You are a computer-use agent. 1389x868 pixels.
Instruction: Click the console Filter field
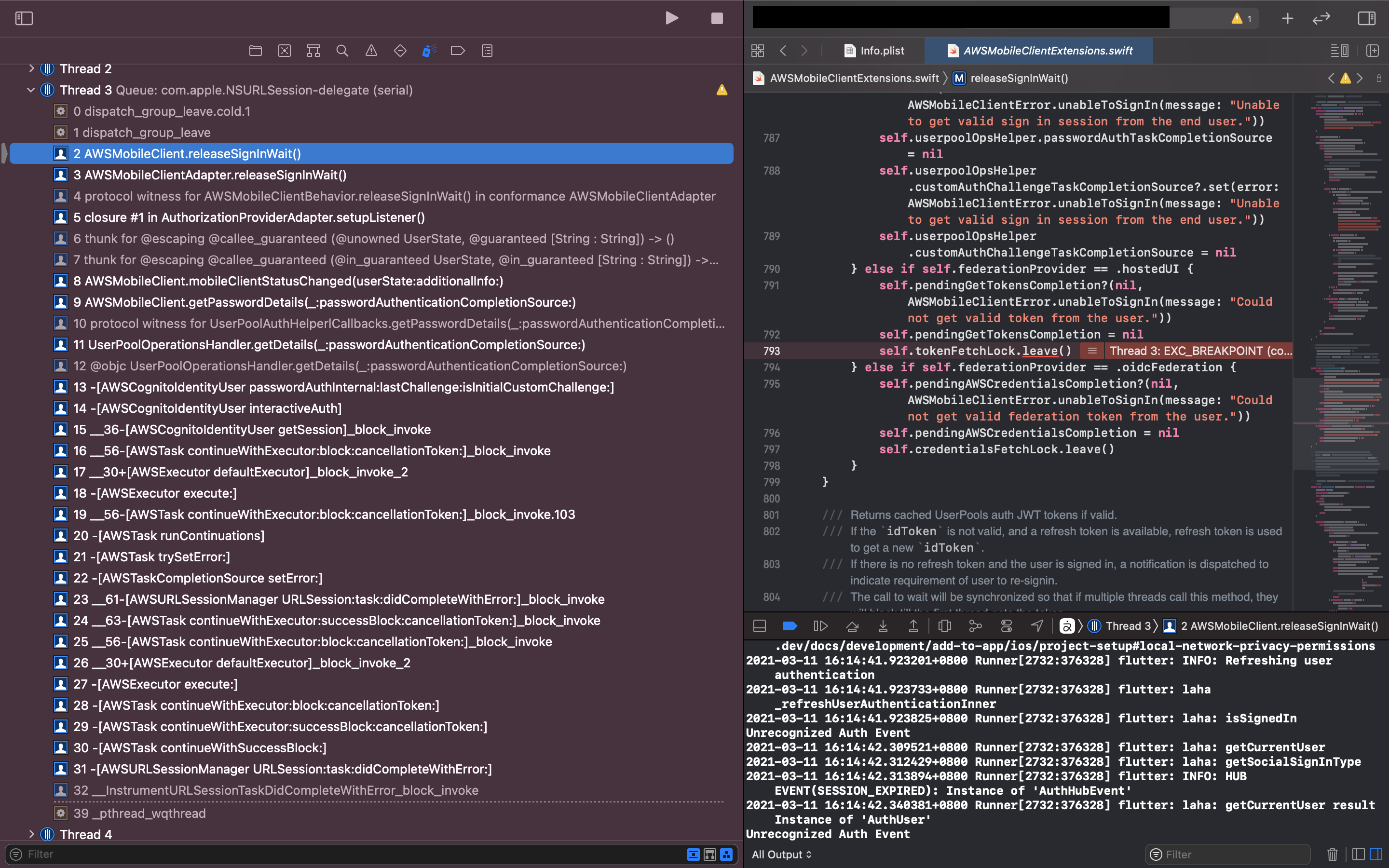click(x=1228, y=855)
